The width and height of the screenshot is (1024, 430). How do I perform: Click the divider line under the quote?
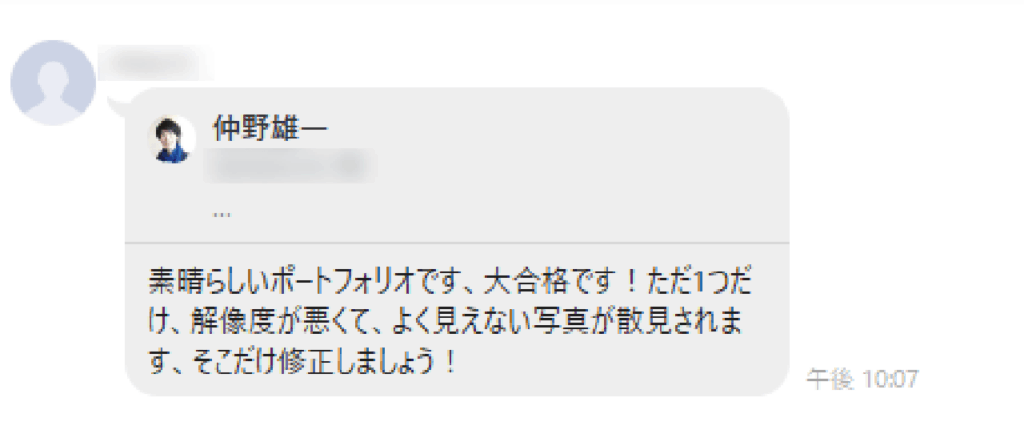pyautogui.click(x=457, y=243)
